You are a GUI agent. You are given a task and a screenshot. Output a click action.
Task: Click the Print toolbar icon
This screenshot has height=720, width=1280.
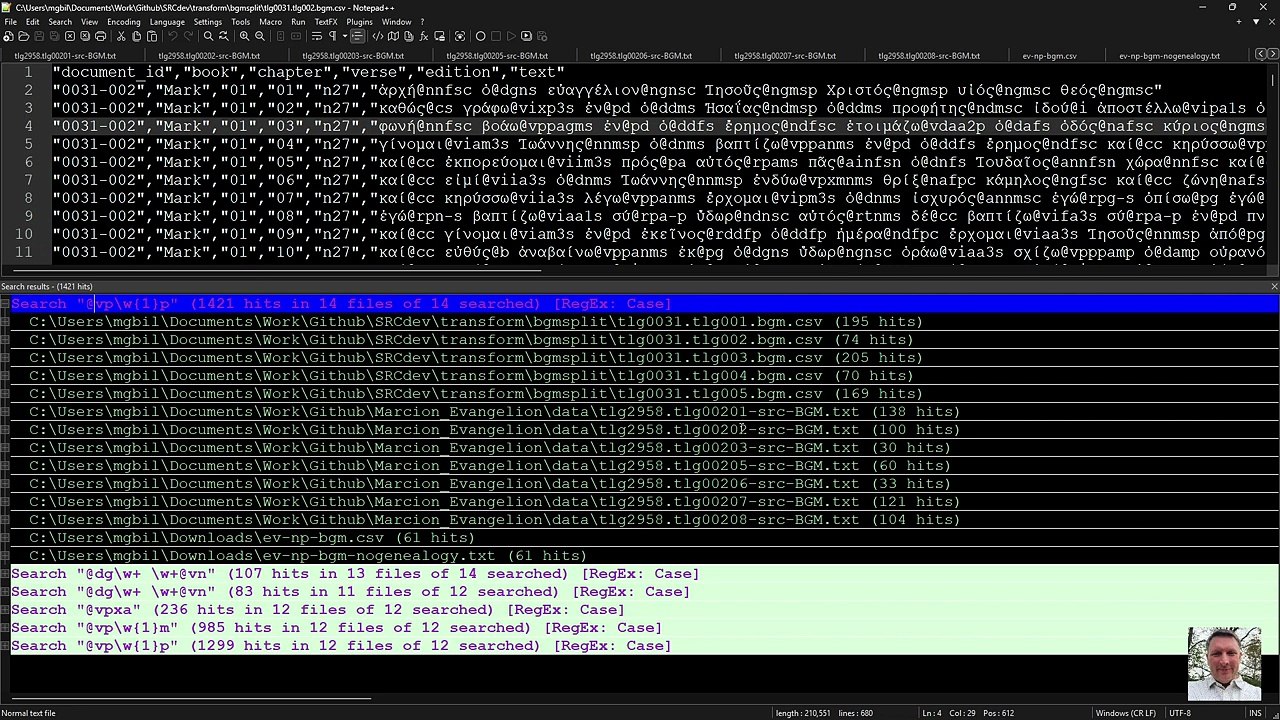point(100,36)
